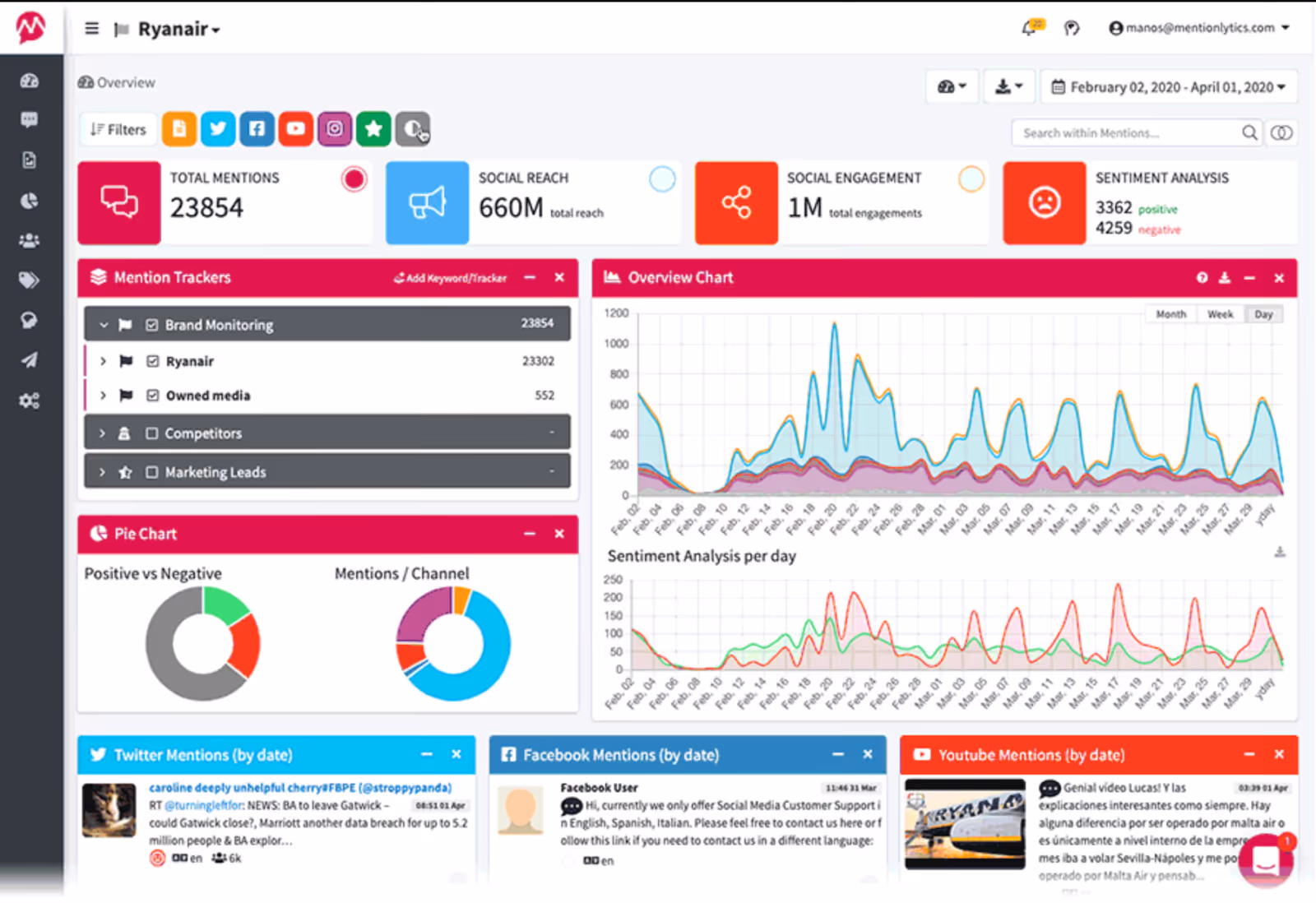Expand the Ryanair tracker row

[x=103, y=361]
